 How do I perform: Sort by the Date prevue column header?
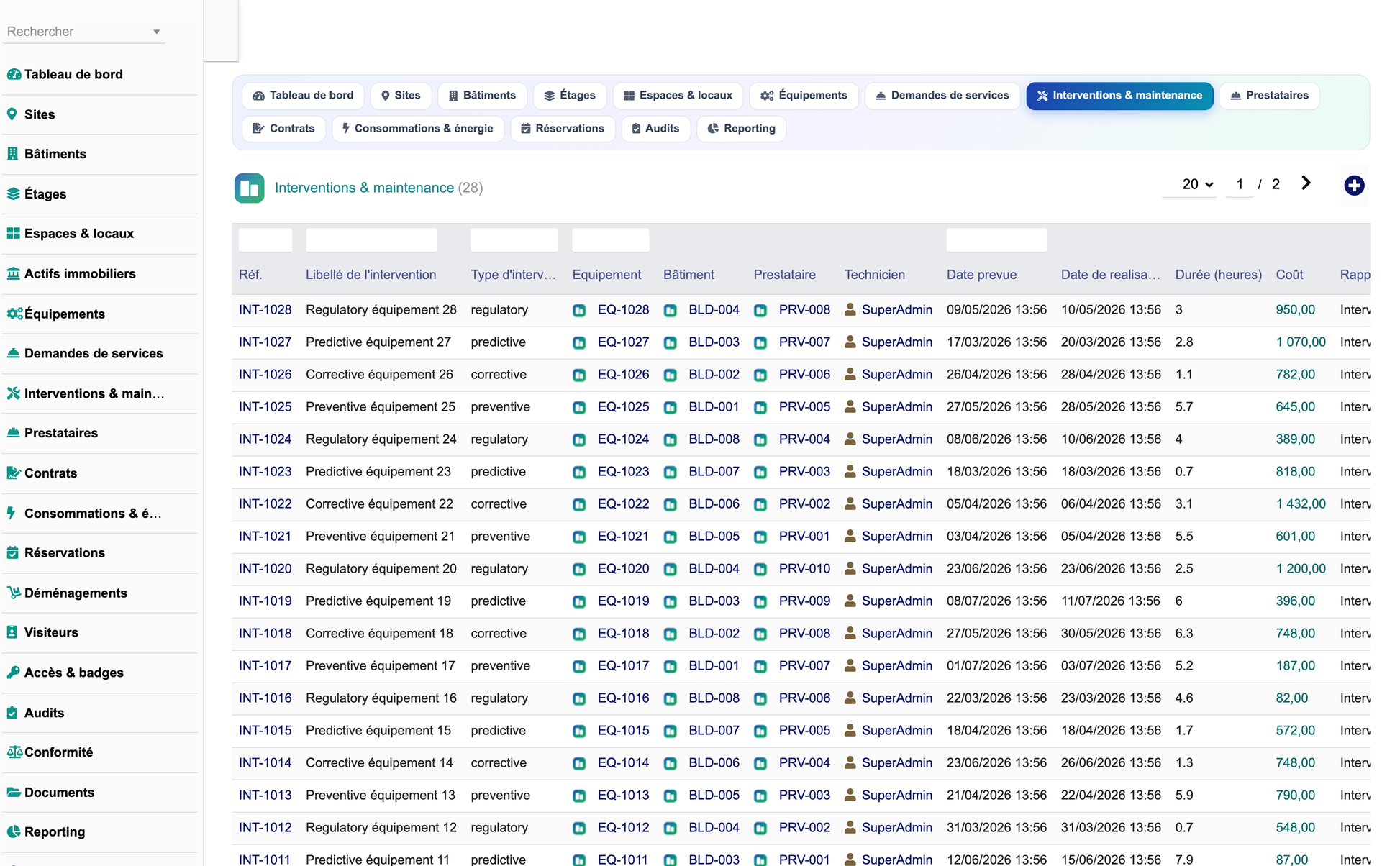(x=981, y=275)
